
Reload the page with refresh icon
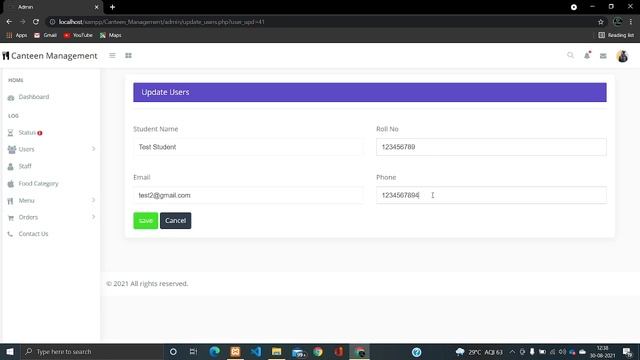pos(36,22)
